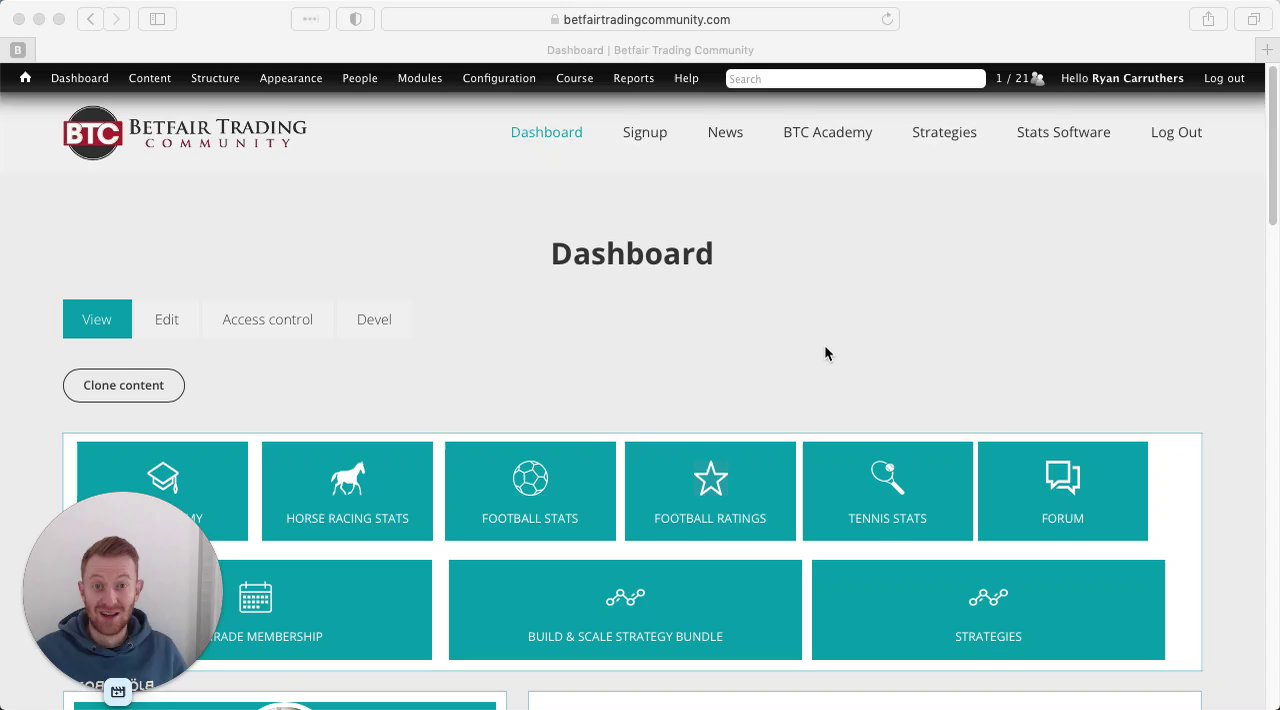Open the Reports admin menu

coord(633,78)
